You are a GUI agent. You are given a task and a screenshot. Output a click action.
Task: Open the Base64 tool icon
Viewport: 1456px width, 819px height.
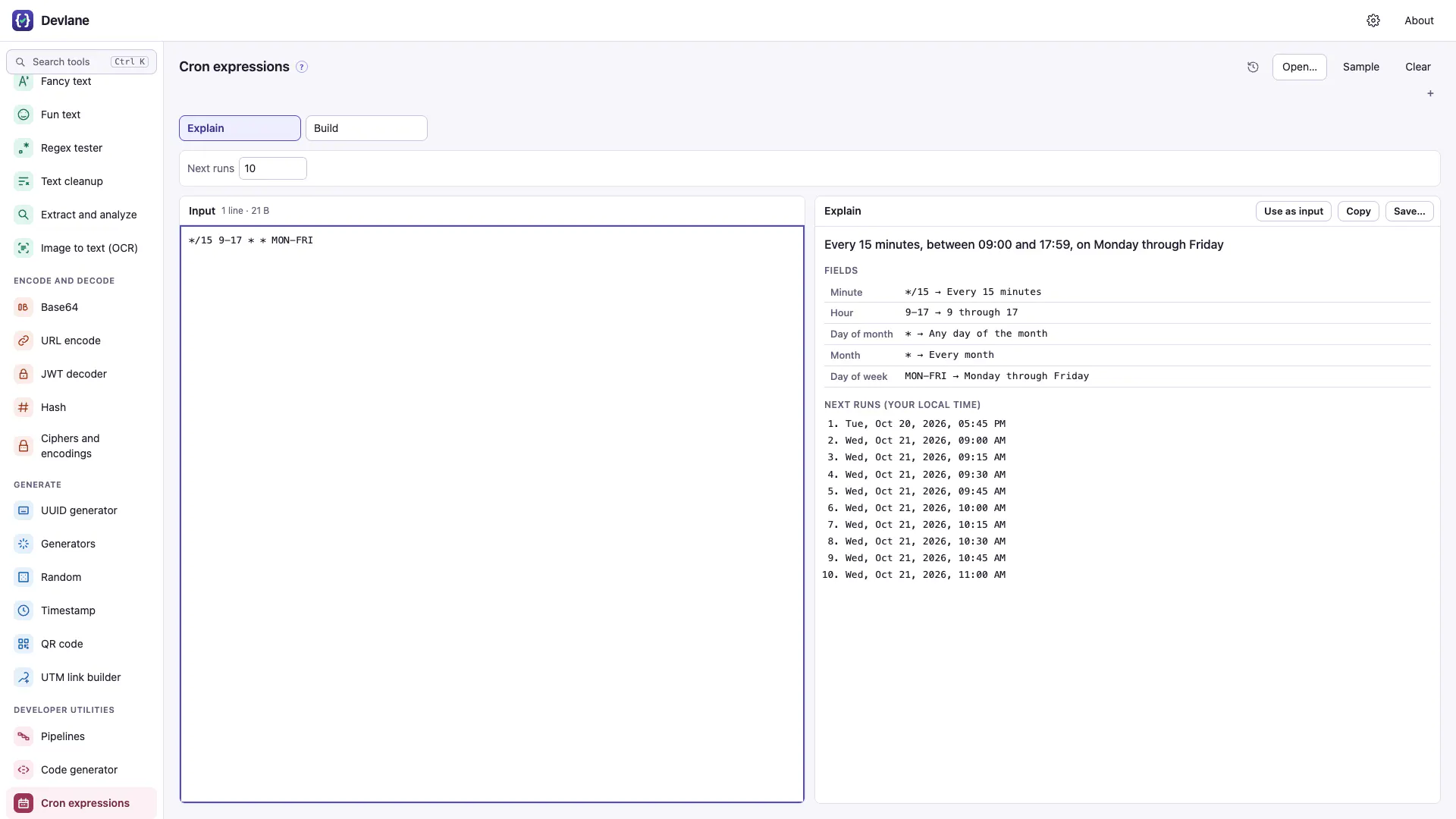pyautogui.click(x=24, y=307)
